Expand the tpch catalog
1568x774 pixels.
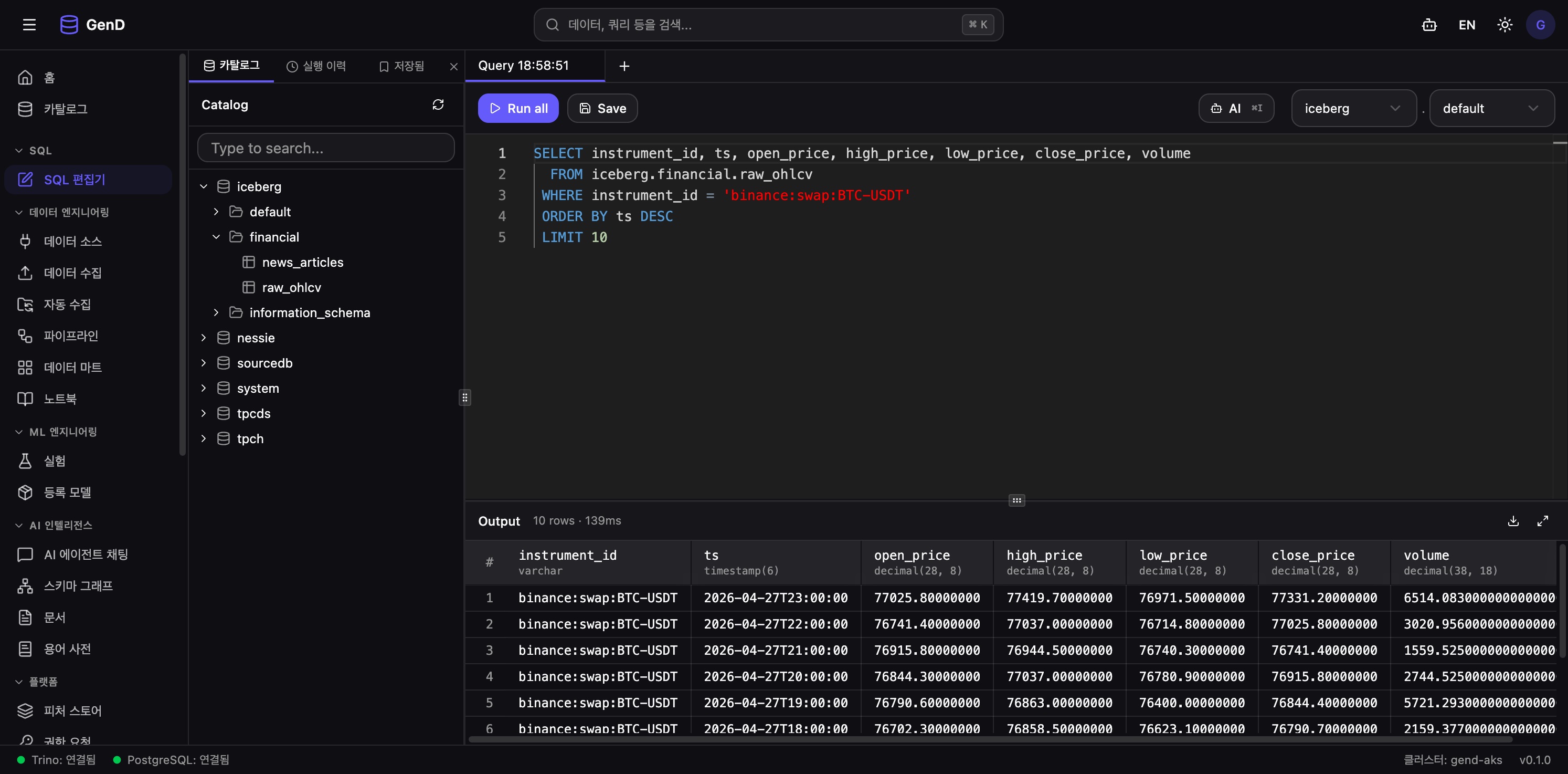[x=204, y=438]
